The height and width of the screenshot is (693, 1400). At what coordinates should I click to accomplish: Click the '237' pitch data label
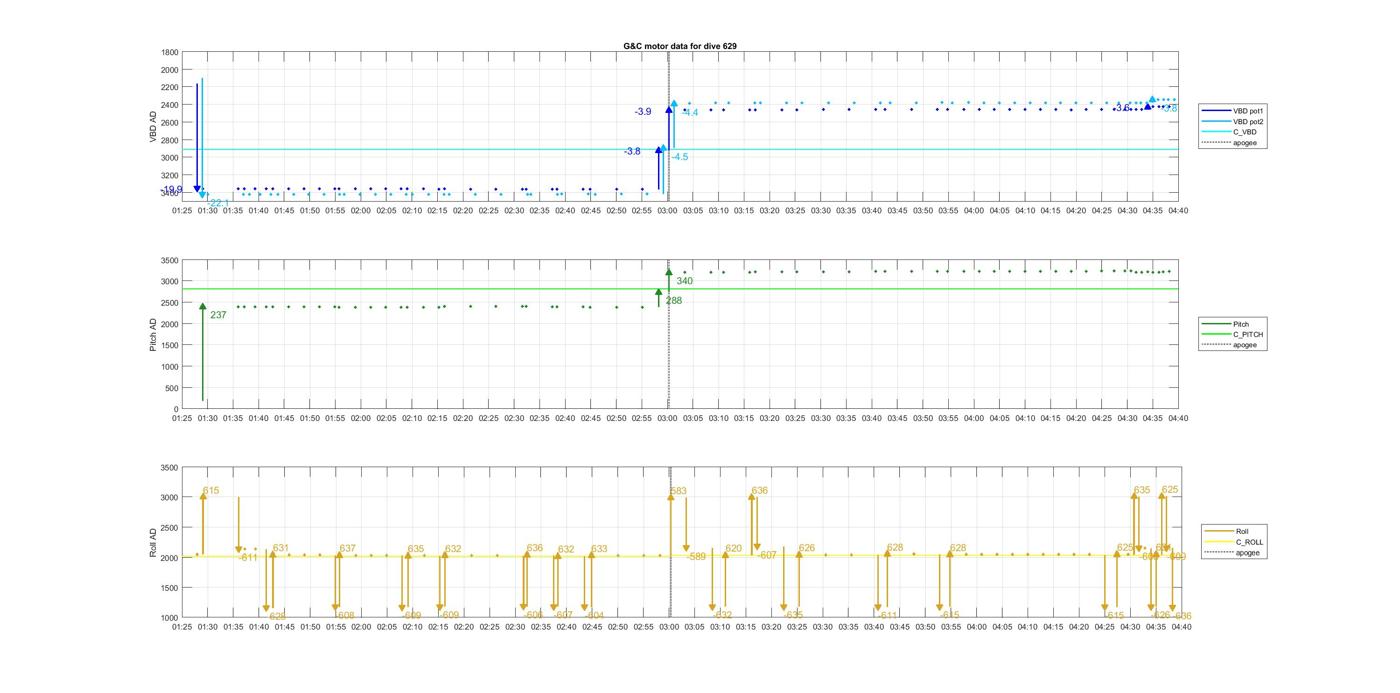218,315
